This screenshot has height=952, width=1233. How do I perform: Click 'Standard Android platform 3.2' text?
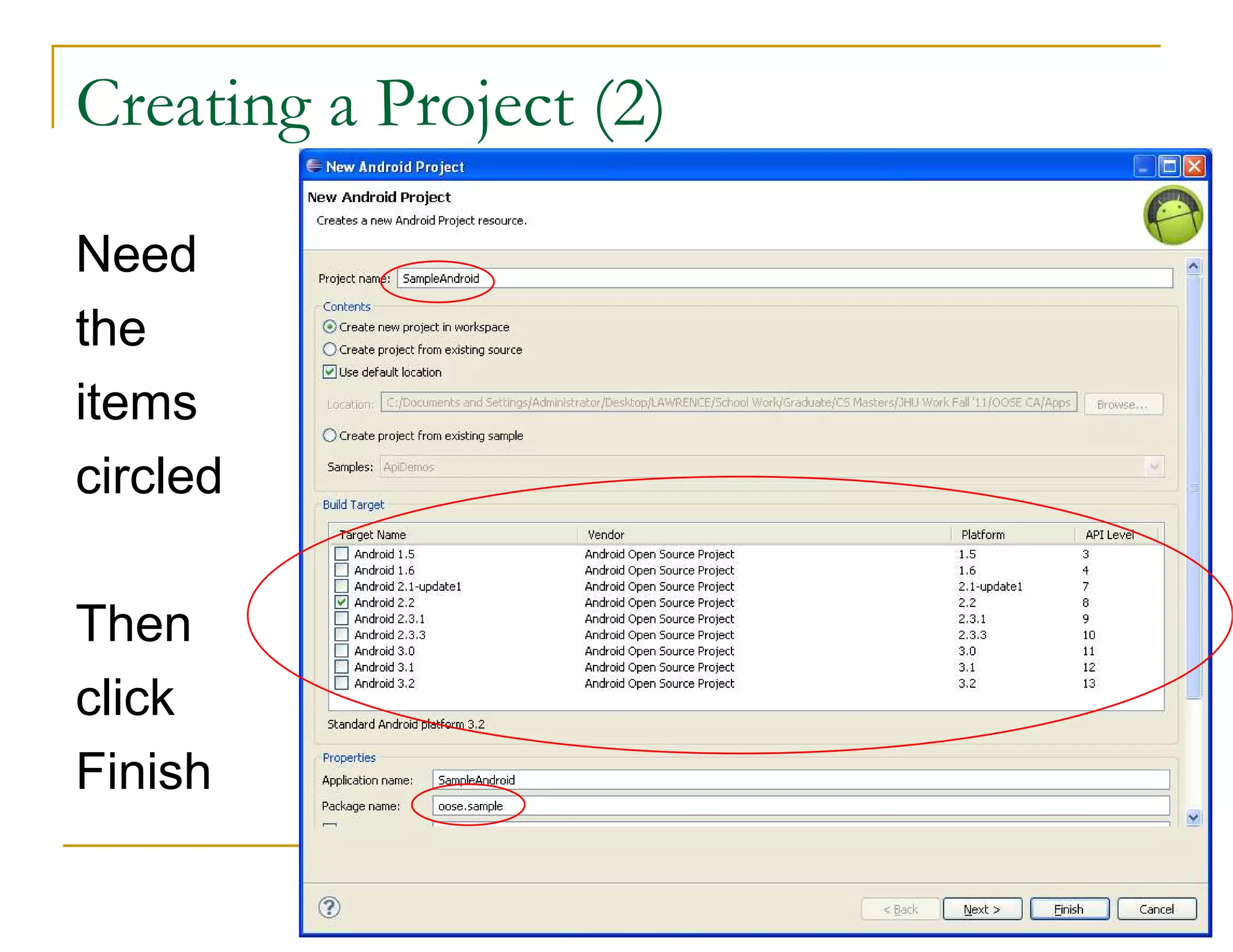pos(406,724)
